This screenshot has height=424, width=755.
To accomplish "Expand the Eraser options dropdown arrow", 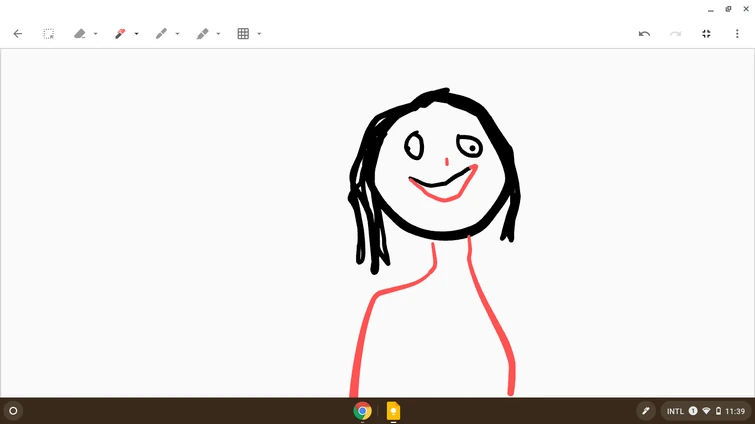I will click(96, 34).
